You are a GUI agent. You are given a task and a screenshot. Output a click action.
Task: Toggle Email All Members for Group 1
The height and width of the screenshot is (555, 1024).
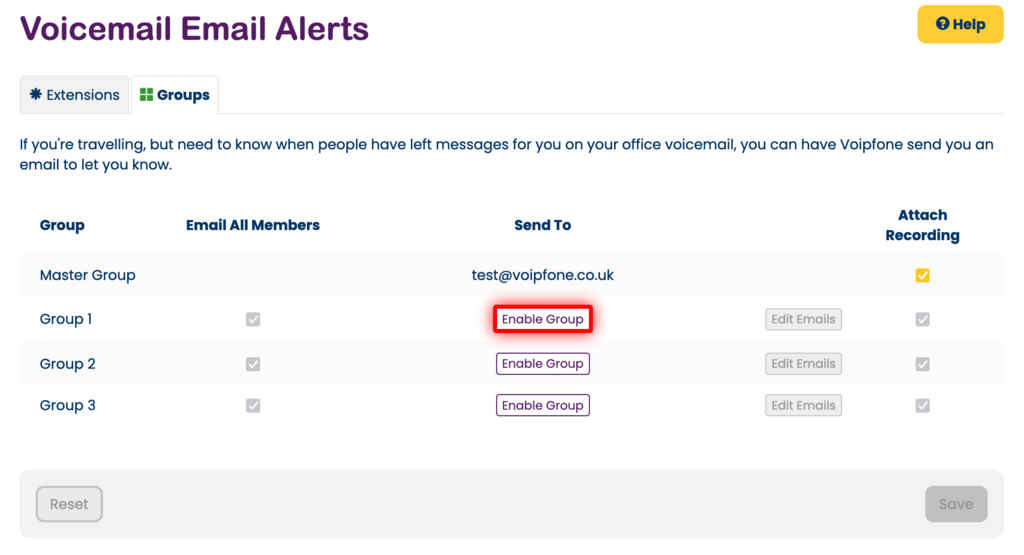click(253, 320)
